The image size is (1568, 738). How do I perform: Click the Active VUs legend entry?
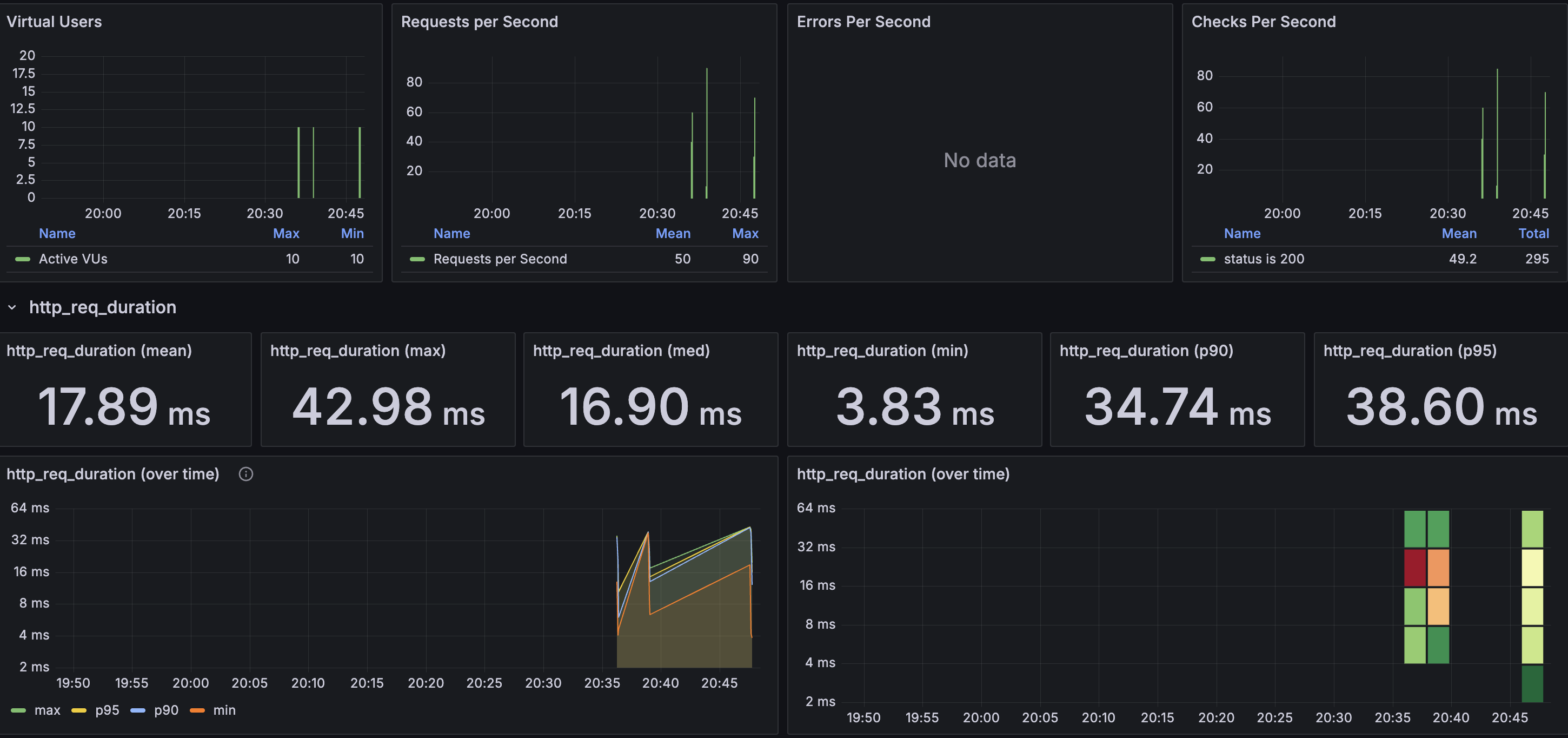(x=72, y=259)
